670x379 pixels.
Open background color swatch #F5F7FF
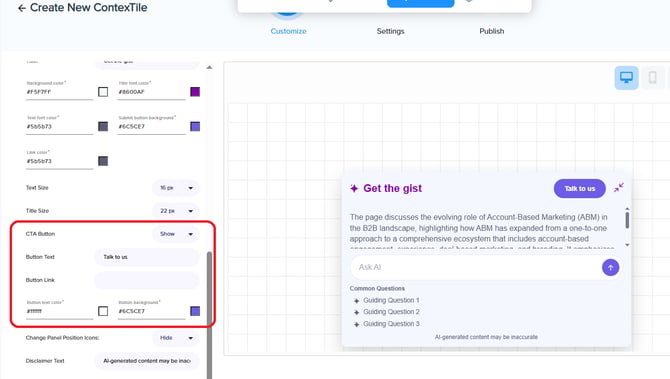(103, 92)
